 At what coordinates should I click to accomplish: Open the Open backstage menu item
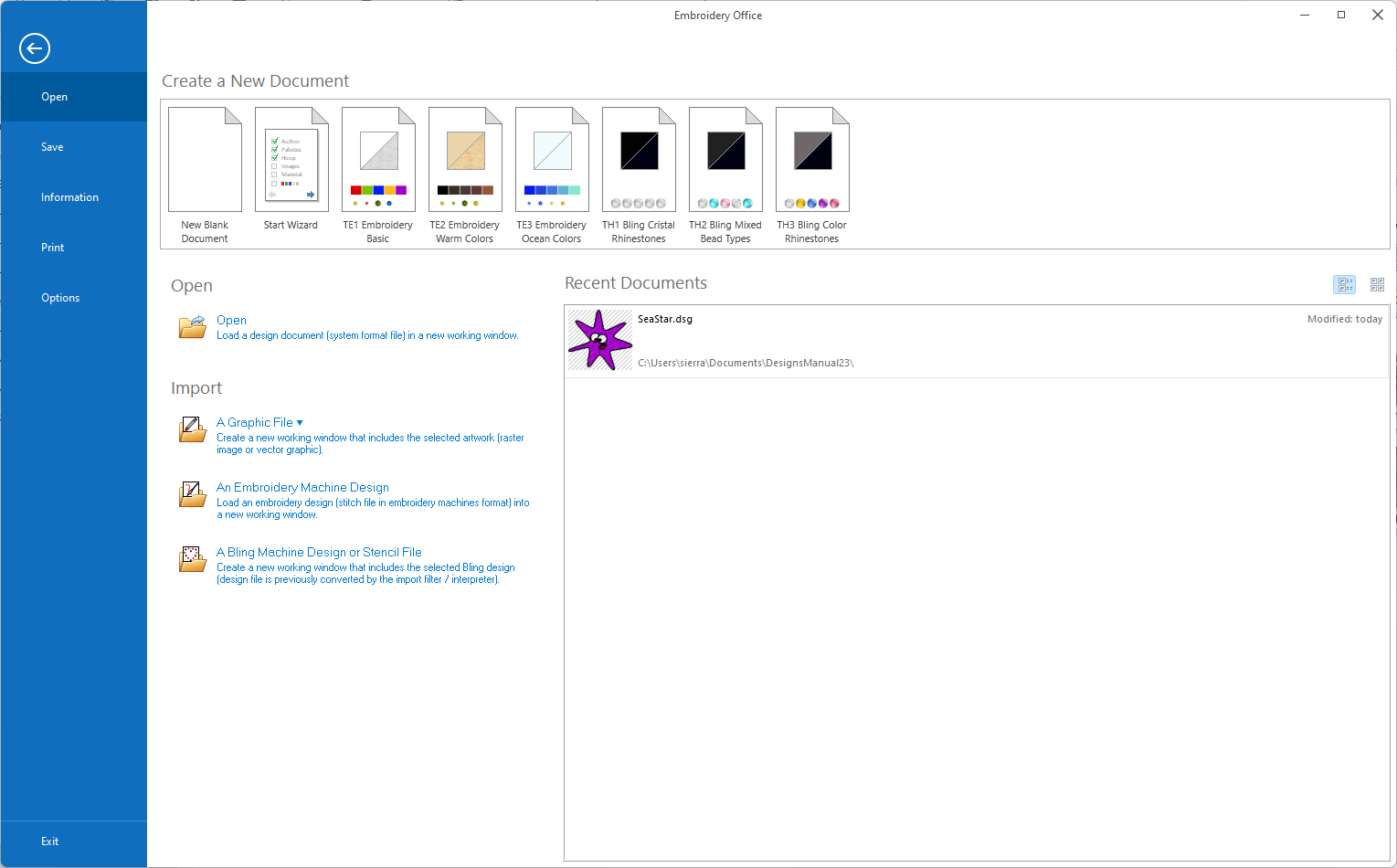tap(74, 97)
